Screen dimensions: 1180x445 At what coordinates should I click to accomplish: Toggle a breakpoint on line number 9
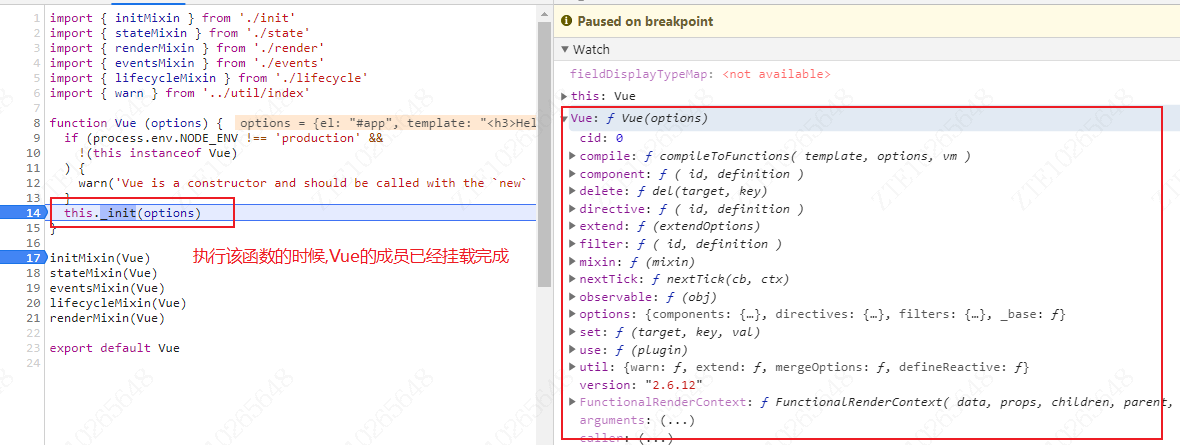pos(36,138)
